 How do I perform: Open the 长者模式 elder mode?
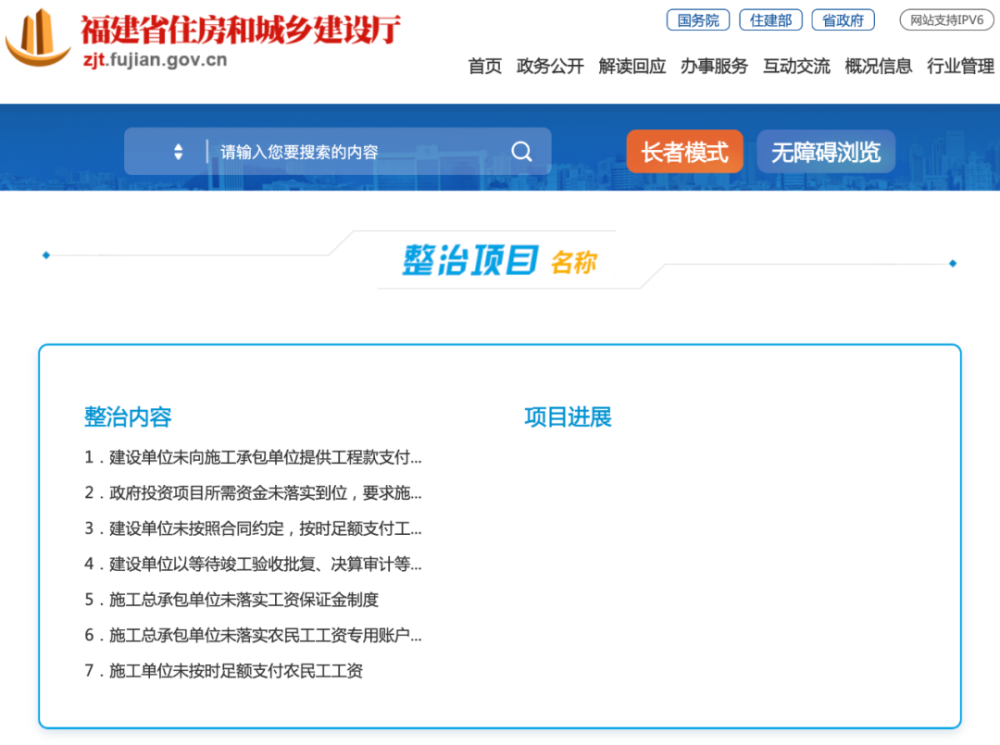pos(684,151)
